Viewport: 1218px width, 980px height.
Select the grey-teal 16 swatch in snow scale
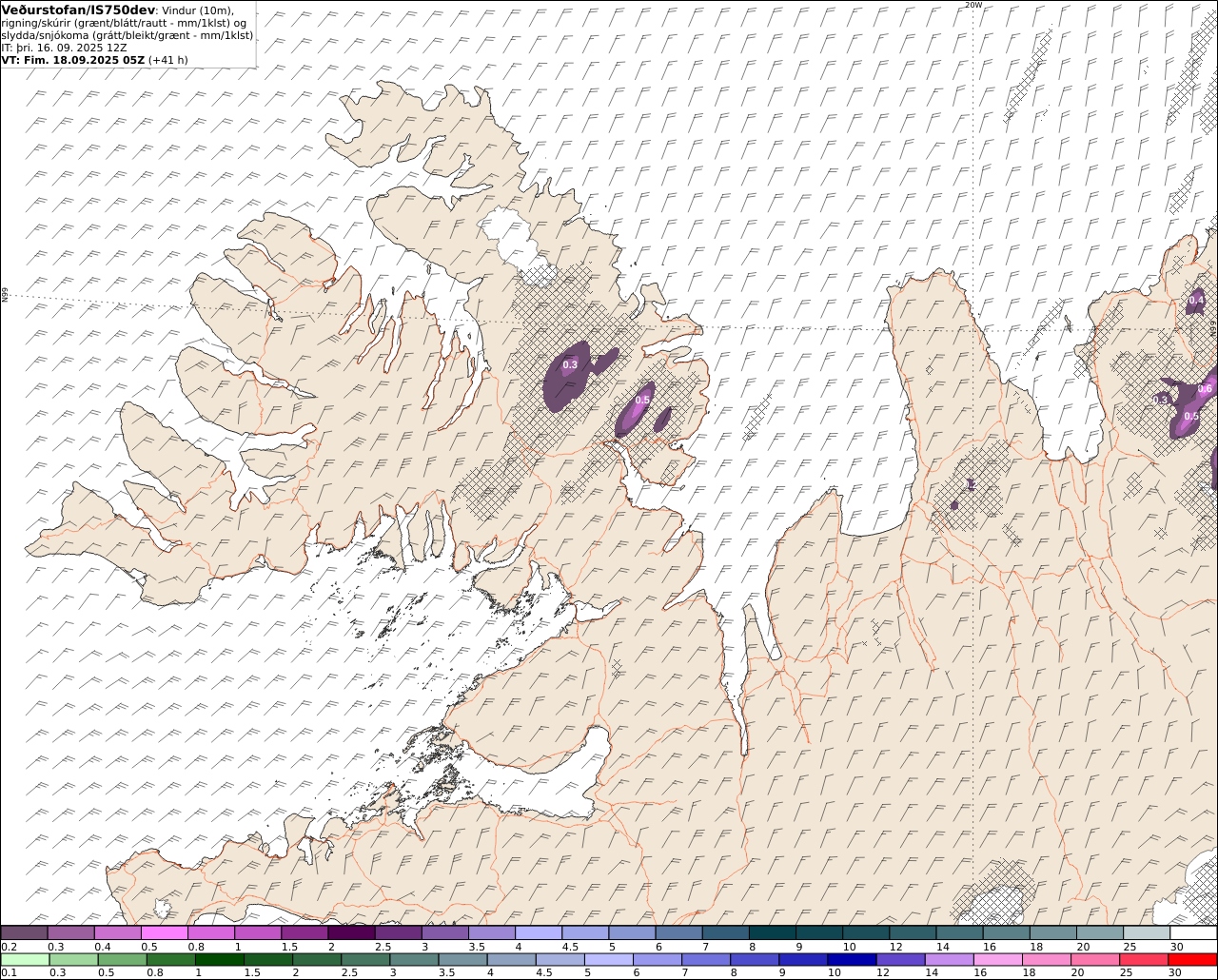[1007, 932]
